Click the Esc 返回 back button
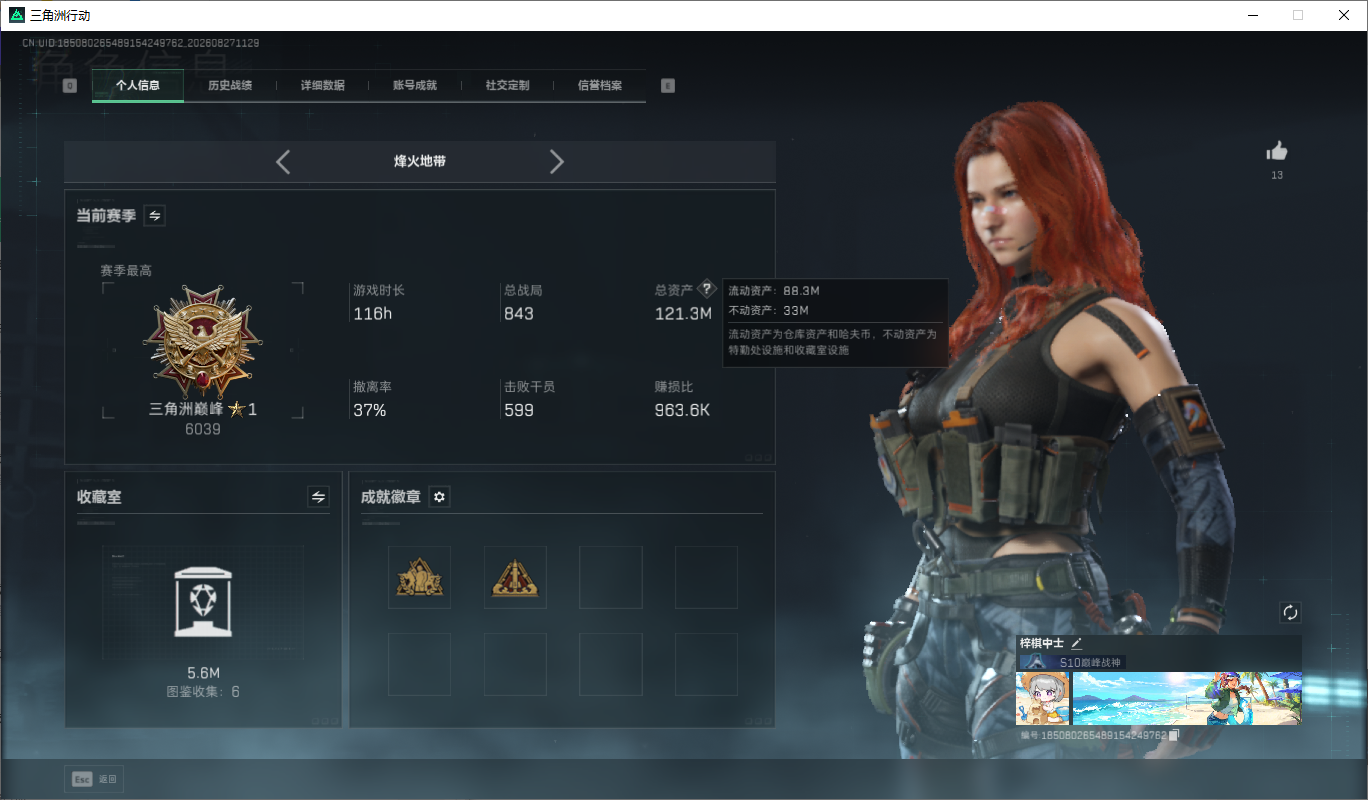Screen dimensions: 1368x800 tap(95, 779)
